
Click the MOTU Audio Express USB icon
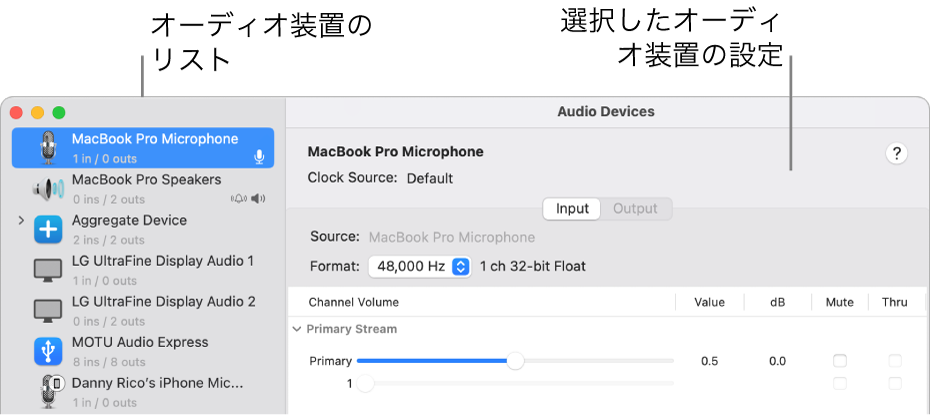coord(48,351)
